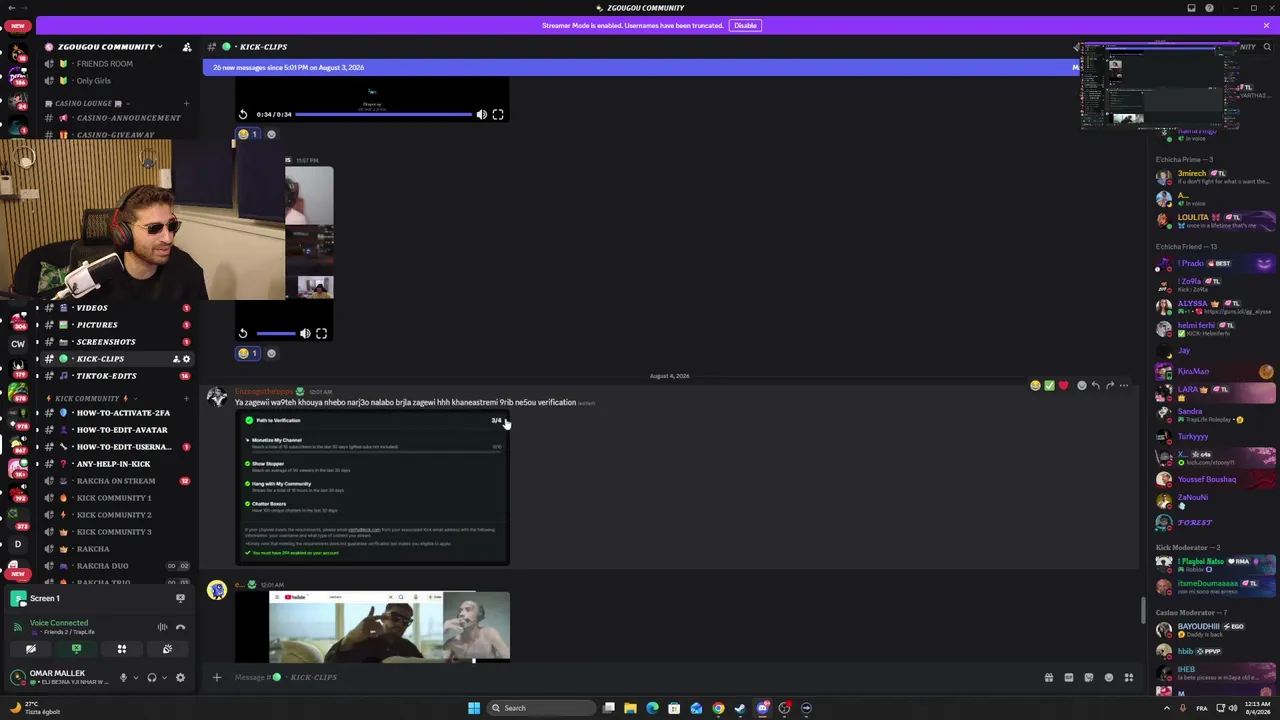Open noise suppression settings next to Voice Connected
This screenshot has width=1280, height=720.
162,627
